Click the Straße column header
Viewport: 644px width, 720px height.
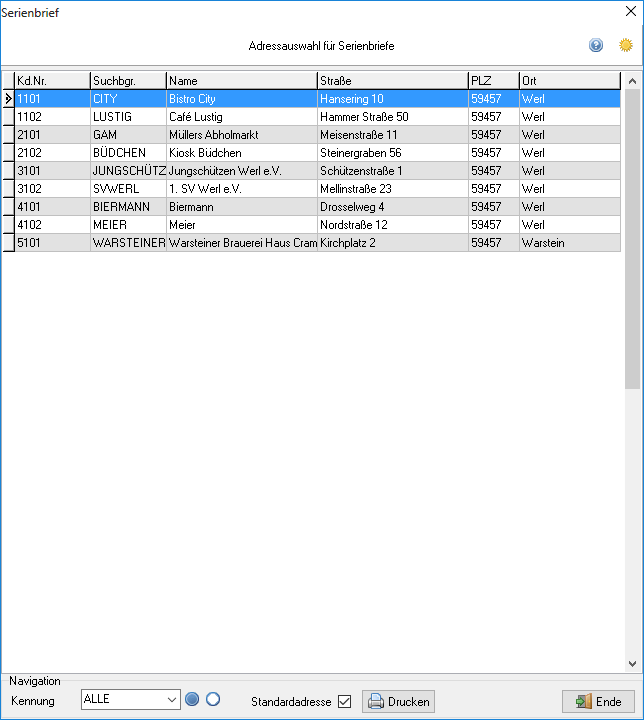[x=393, y=81]
